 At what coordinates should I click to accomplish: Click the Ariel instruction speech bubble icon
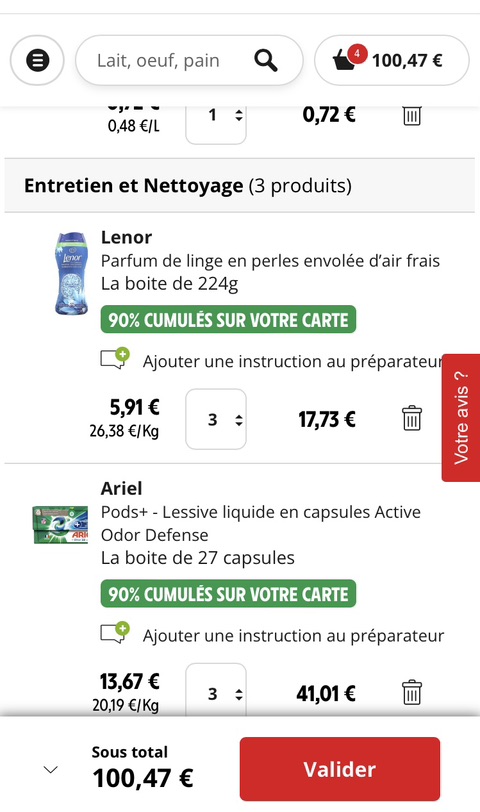click(x=114, y=632)
